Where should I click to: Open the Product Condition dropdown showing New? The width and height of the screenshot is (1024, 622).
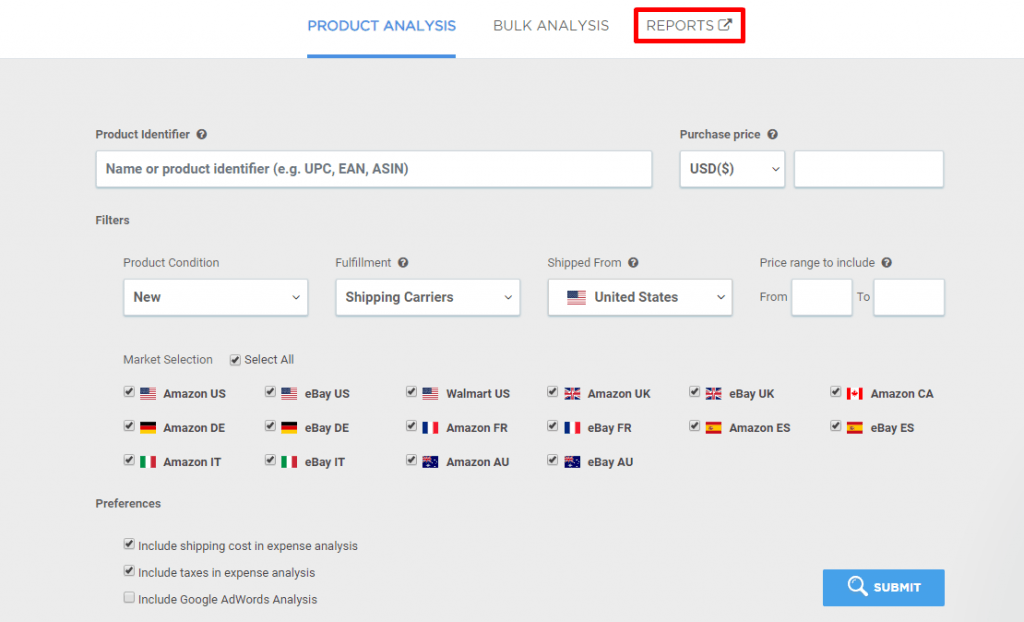pyautogui.click(x=216, y=297)
